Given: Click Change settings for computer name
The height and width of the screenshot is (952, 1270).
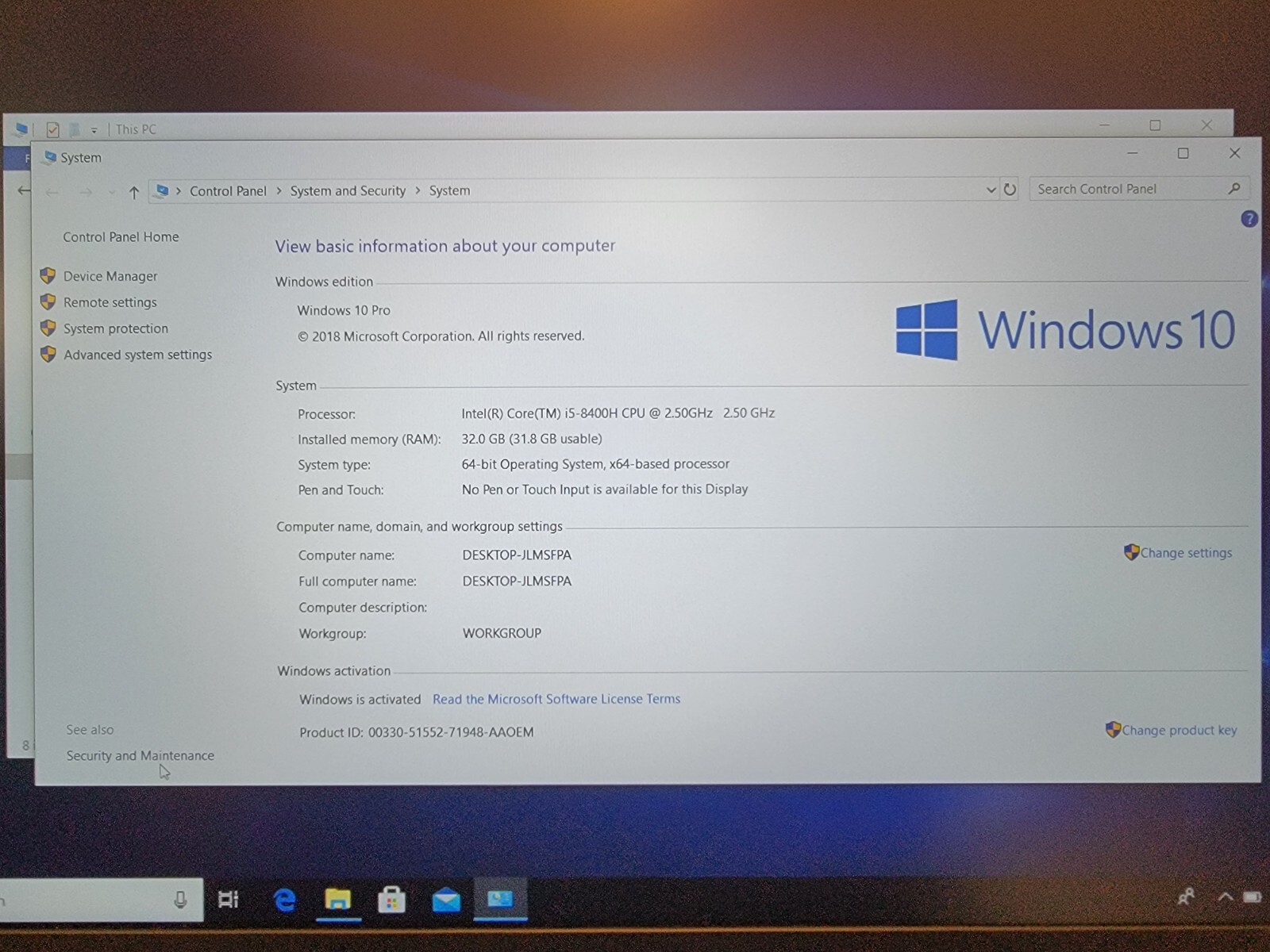Looking at the screenshot, I should coord(1186,553).
